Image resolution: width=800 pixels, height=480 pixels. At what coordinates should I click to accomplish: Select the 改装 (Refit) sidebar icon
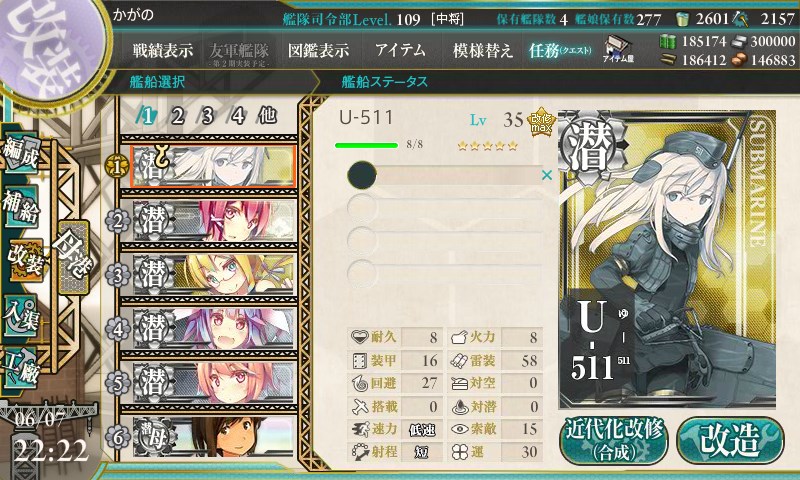pyautogui.click(x=24, y=260)
